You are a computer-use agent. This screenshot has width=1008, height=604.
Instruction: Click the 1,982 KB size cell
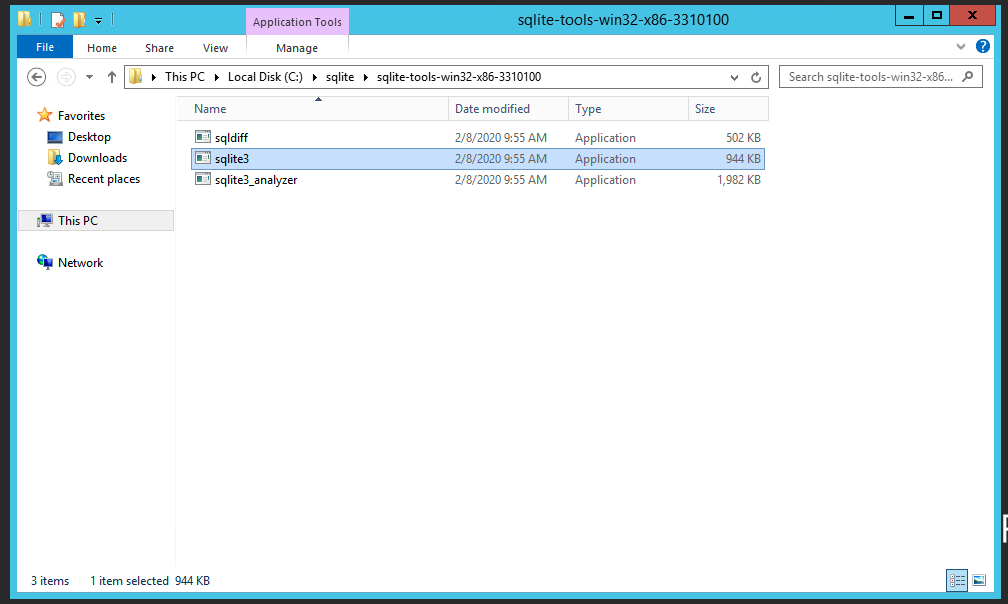[739, 180]
